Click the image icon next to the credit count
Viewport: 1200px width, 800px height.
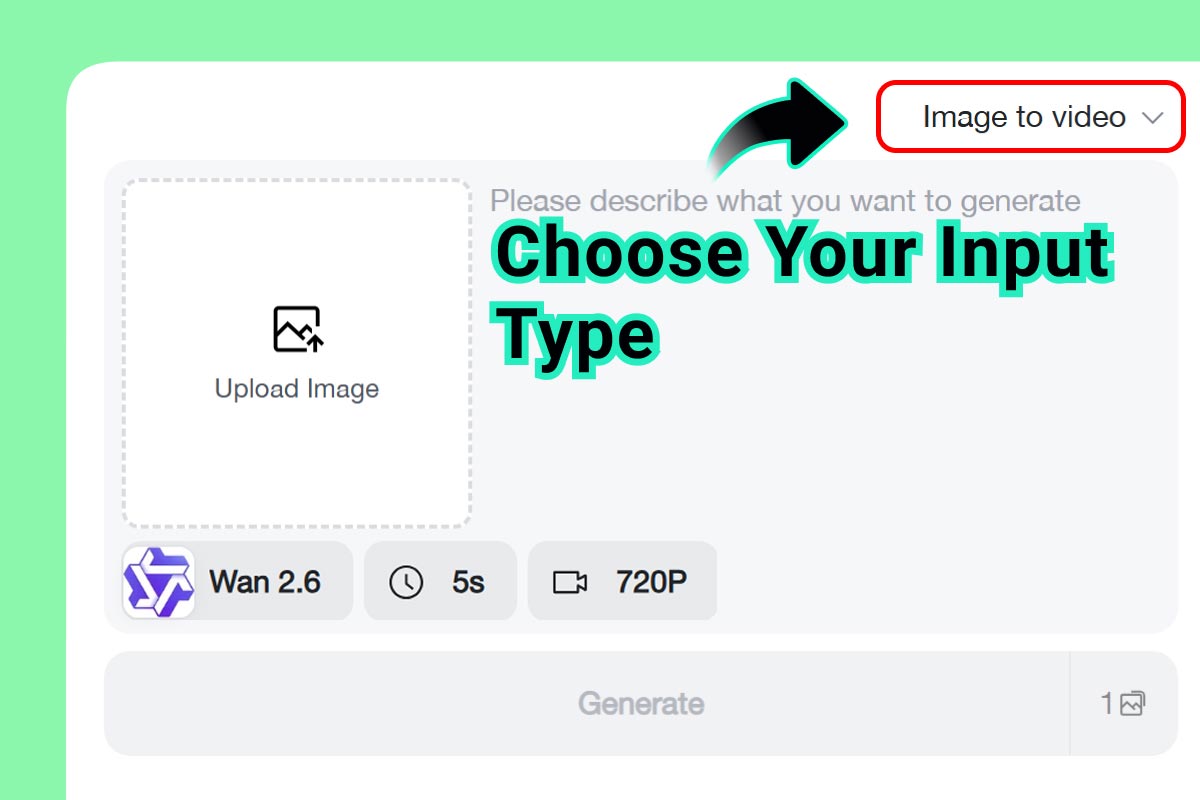pos(1131,703)
